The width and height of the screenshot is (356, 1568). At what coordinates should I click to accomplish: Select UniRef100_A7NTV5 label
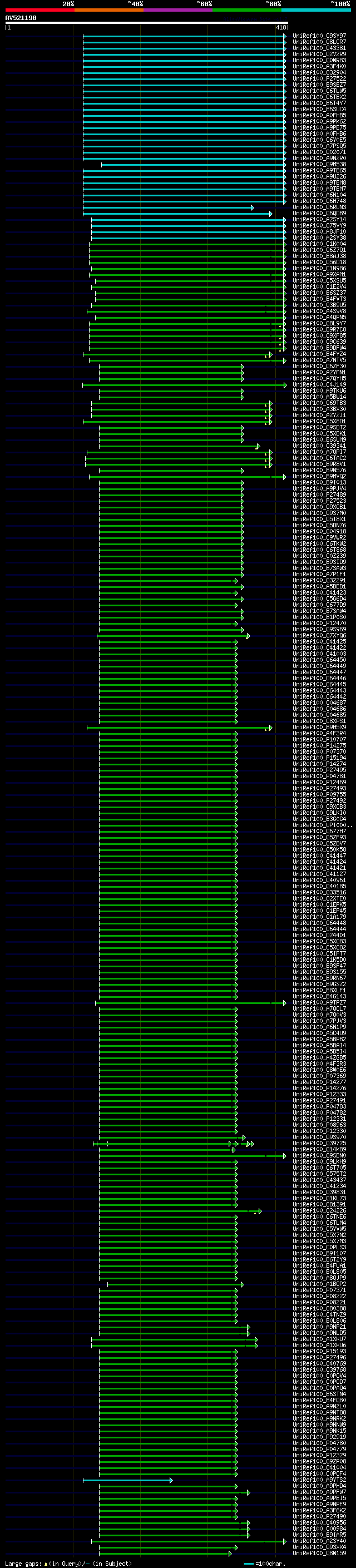319,360
